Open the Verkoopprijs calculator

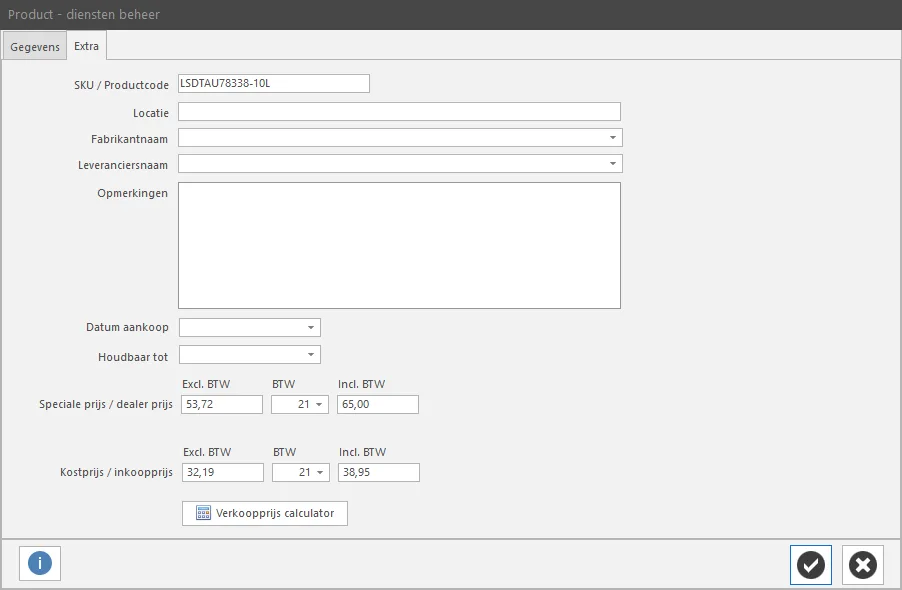265,513
